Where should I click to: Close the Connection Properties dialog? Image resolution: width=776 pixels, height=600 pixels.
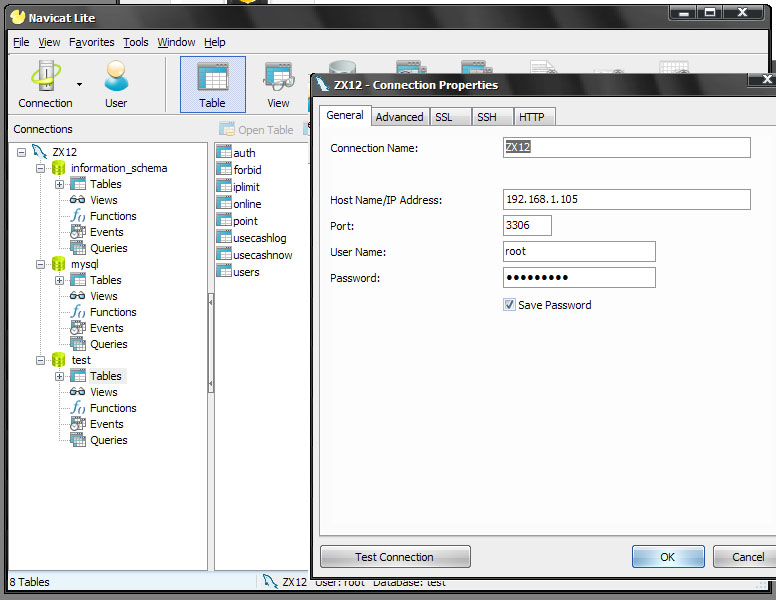tap(766, 79)
